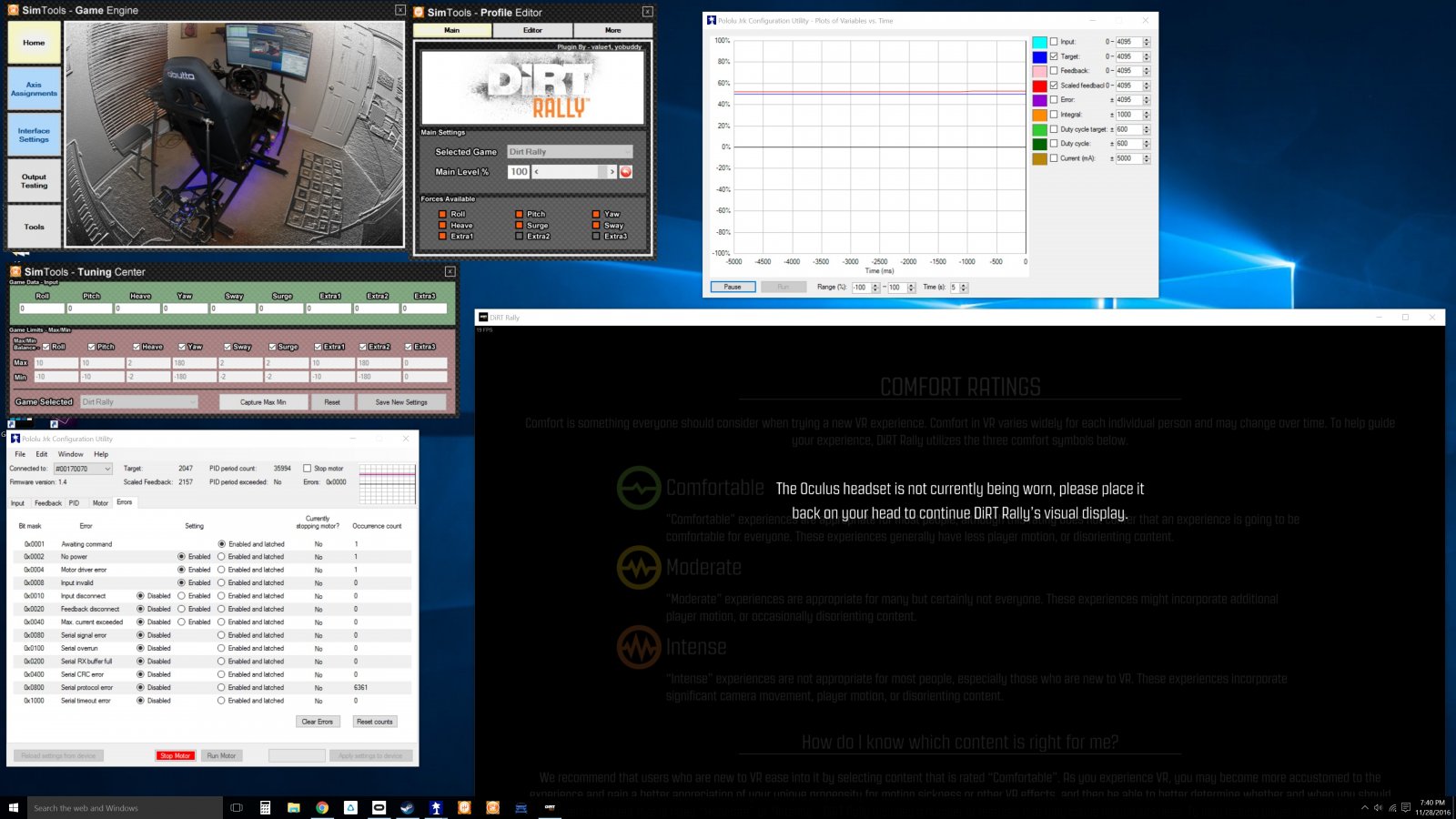
Task: Click Capture Max Min in Tuning Center
Action: [263, 402]
